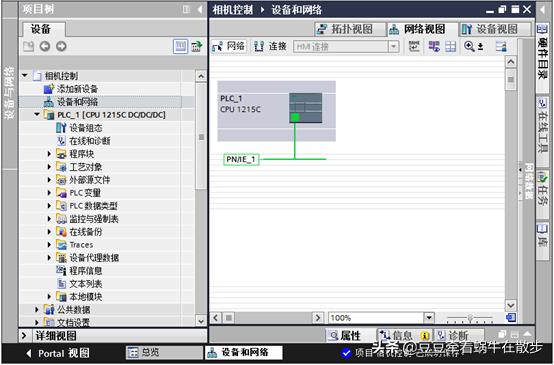This screenshot has height=365, width=554.
Task: Expand the Traces folder
Action: tap(49, 245)
